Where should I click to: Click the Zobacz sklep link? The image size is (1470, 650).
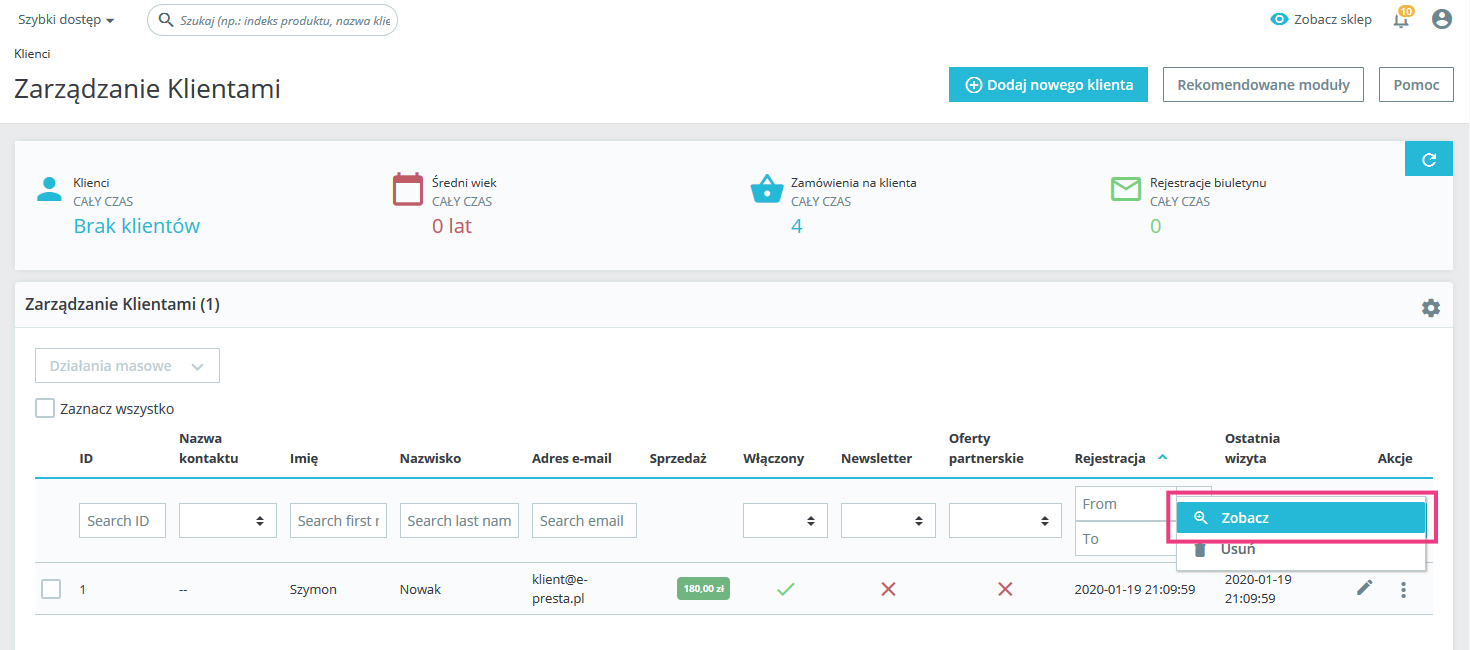1320,20
